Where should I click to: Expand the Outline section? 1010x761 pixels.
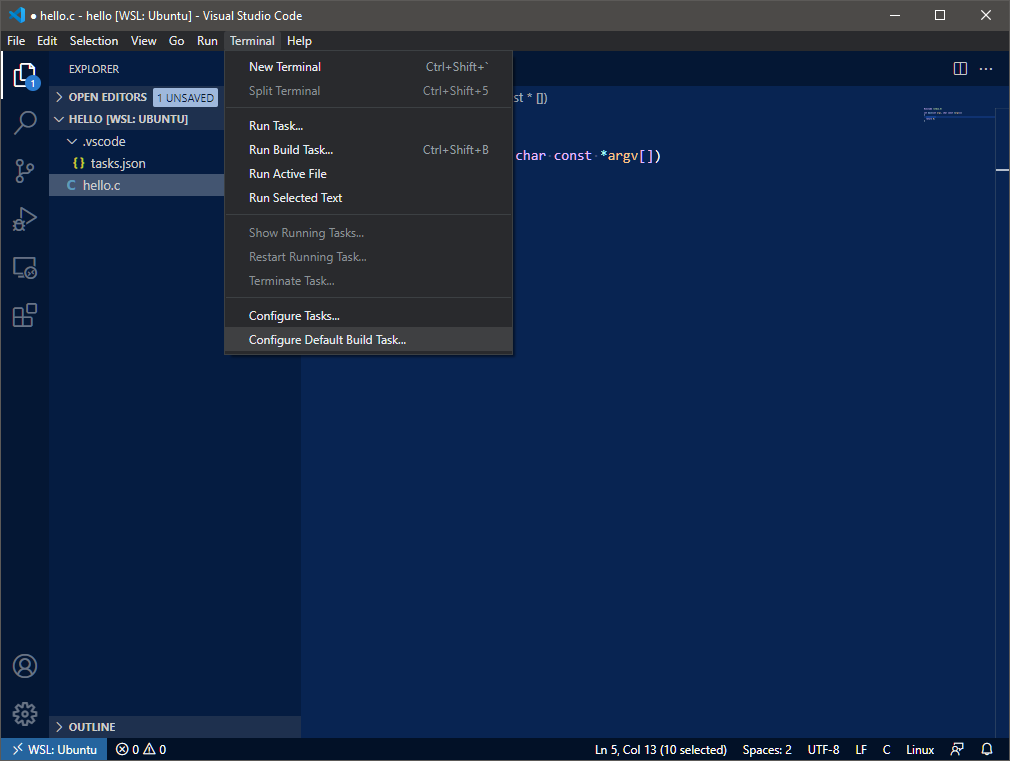coord(59,727)
